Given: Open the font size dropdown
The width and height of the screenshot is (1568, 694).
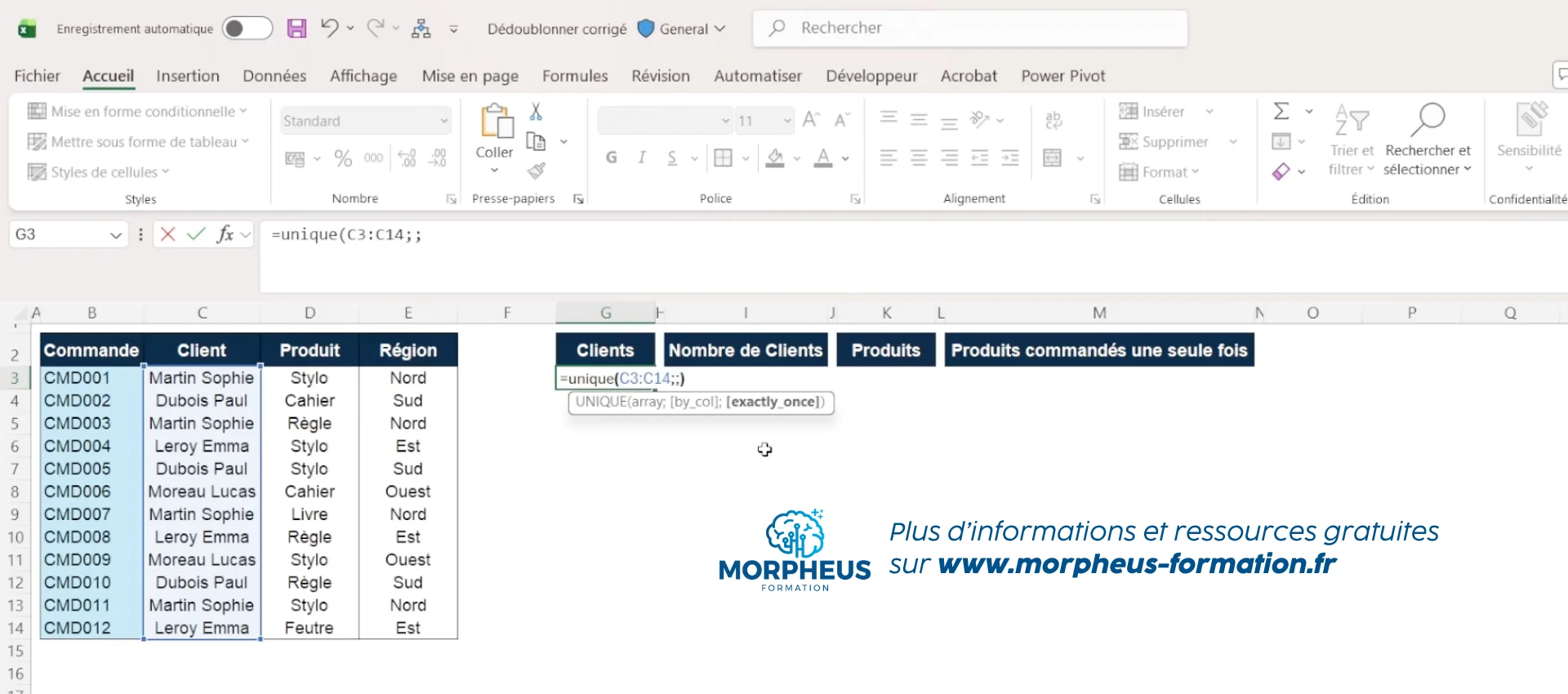Looking at the screenshot, I should click(x=787, y=121).
